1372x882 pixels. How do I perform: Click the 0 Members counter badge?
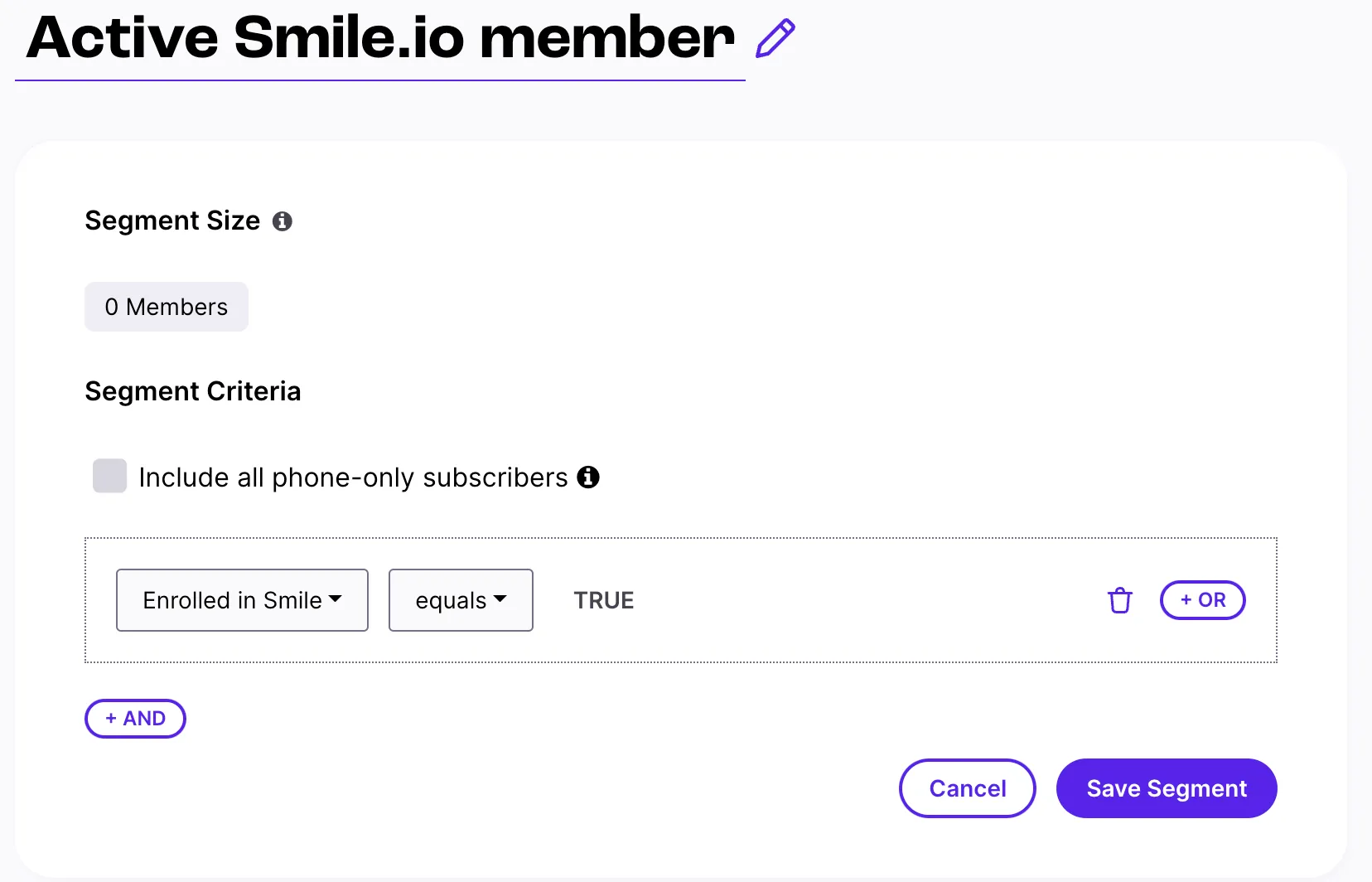(x=166, y=307)
